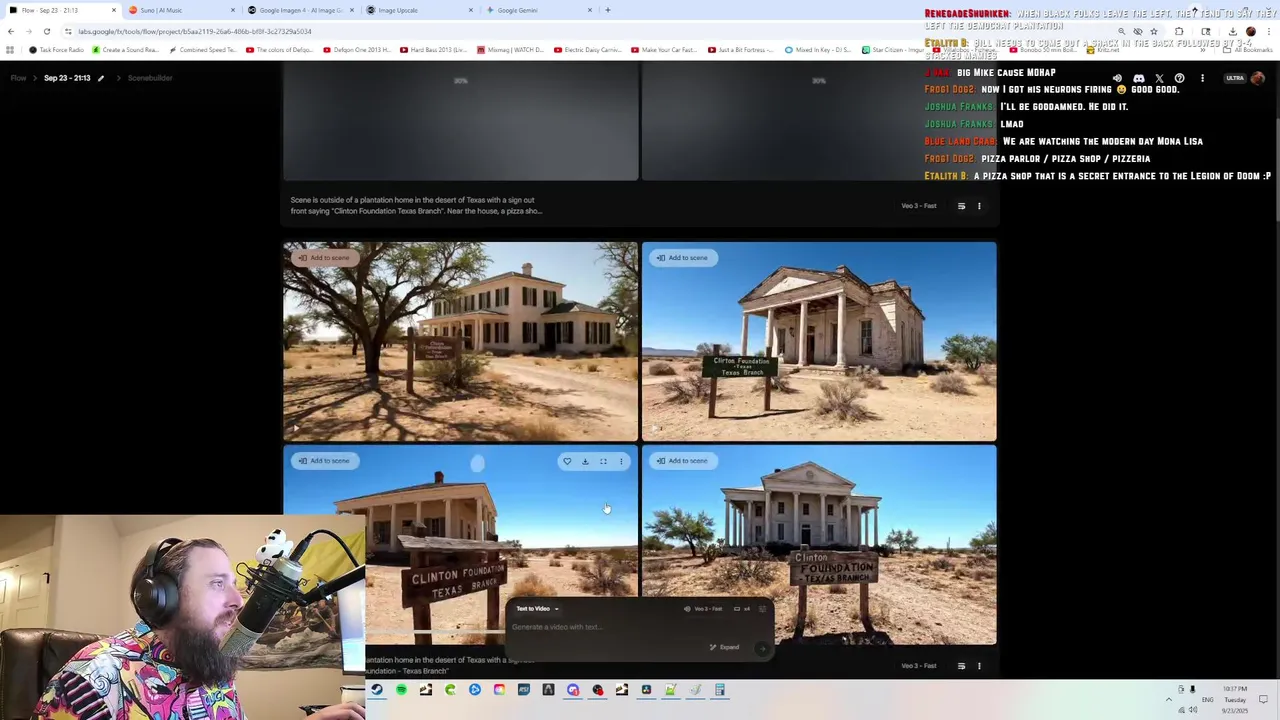
Task: Open three-dot menu in upper results row
Action: click(979, 206)
